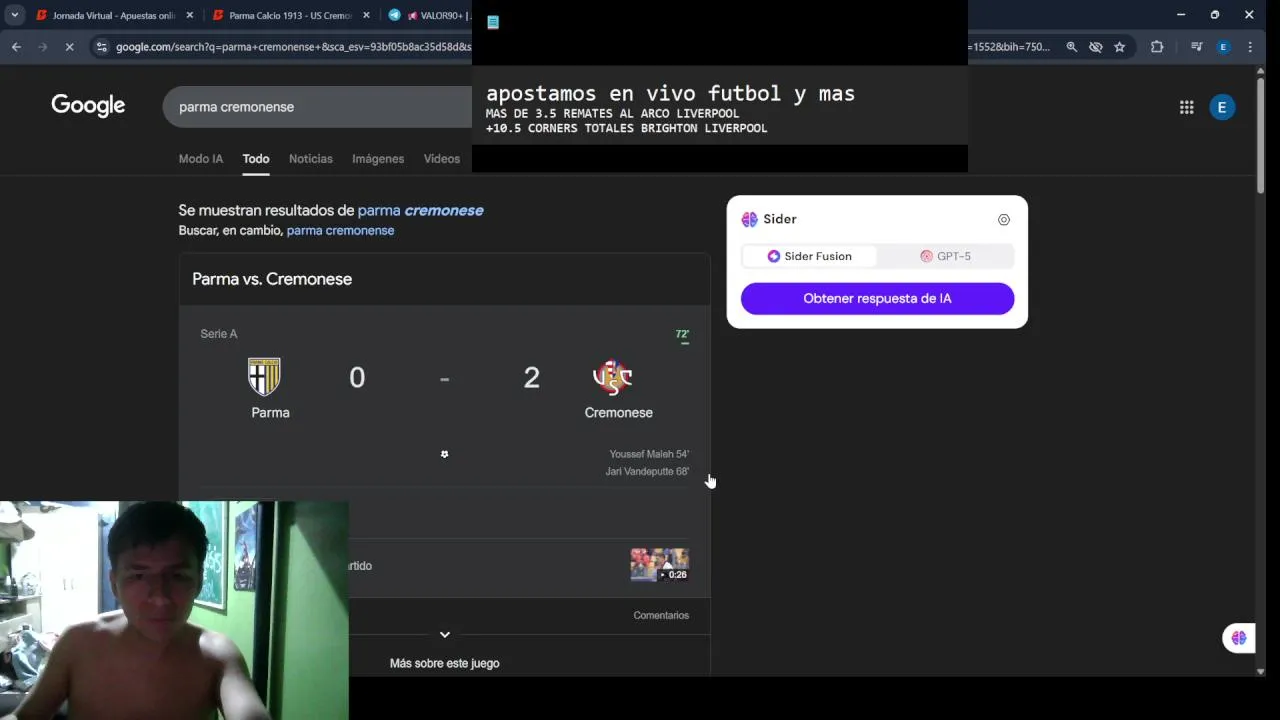The width and height of the screenshot is (1280, 720).
Task: Focus the search box with parma cremonese
Action: tap(317, 107)
